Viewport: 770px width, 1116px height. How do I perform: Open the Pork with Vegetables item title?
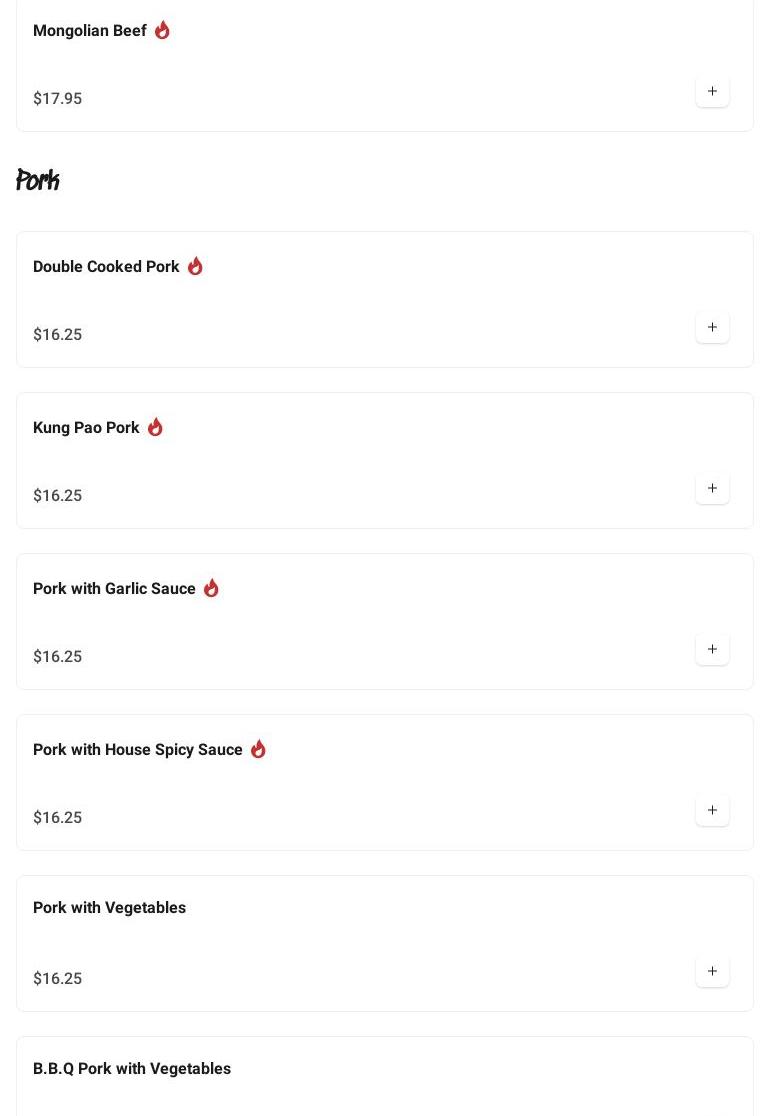click(109, 908)
